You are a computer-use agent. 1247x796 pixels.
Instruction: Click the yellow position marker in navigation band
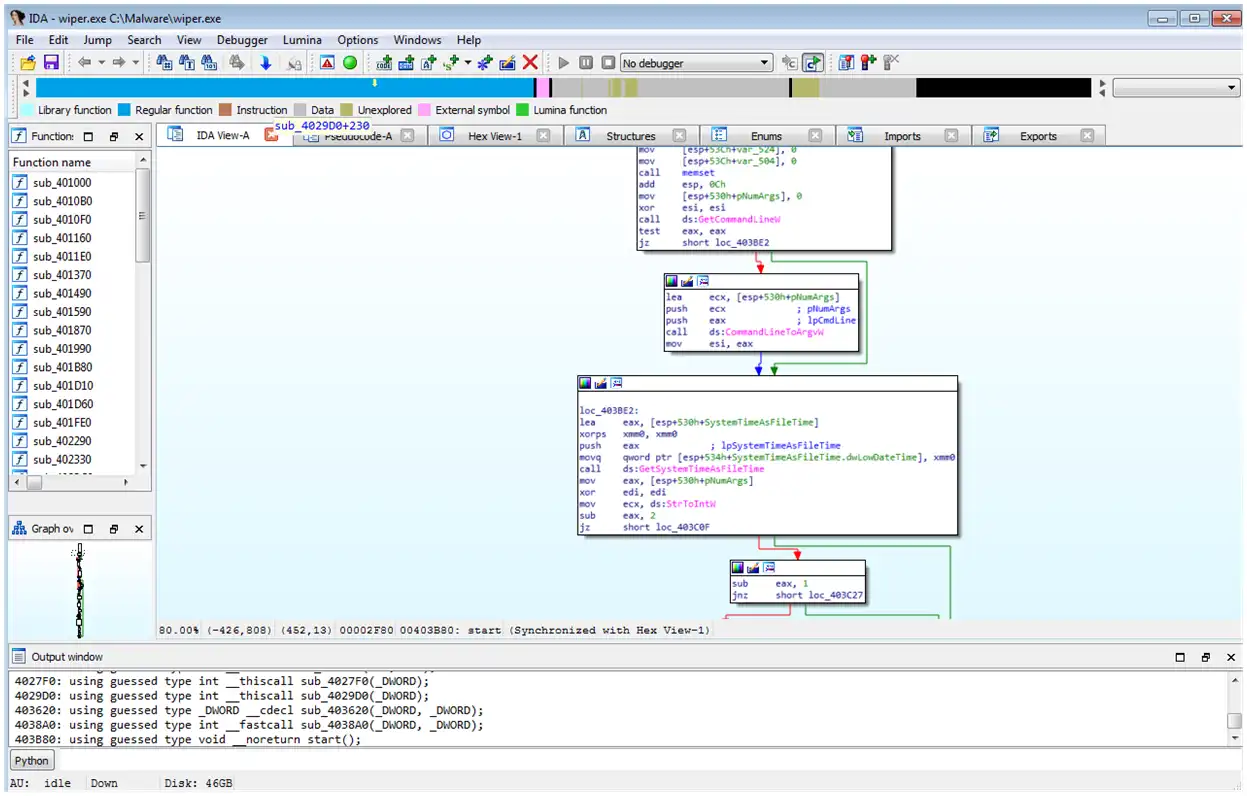[375, 83]
